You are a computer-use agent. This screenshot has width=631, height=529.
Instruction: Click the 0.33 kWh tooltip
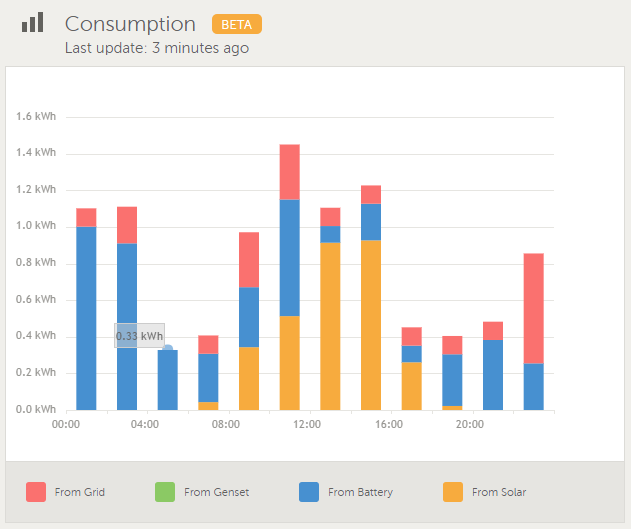(139, 336)
